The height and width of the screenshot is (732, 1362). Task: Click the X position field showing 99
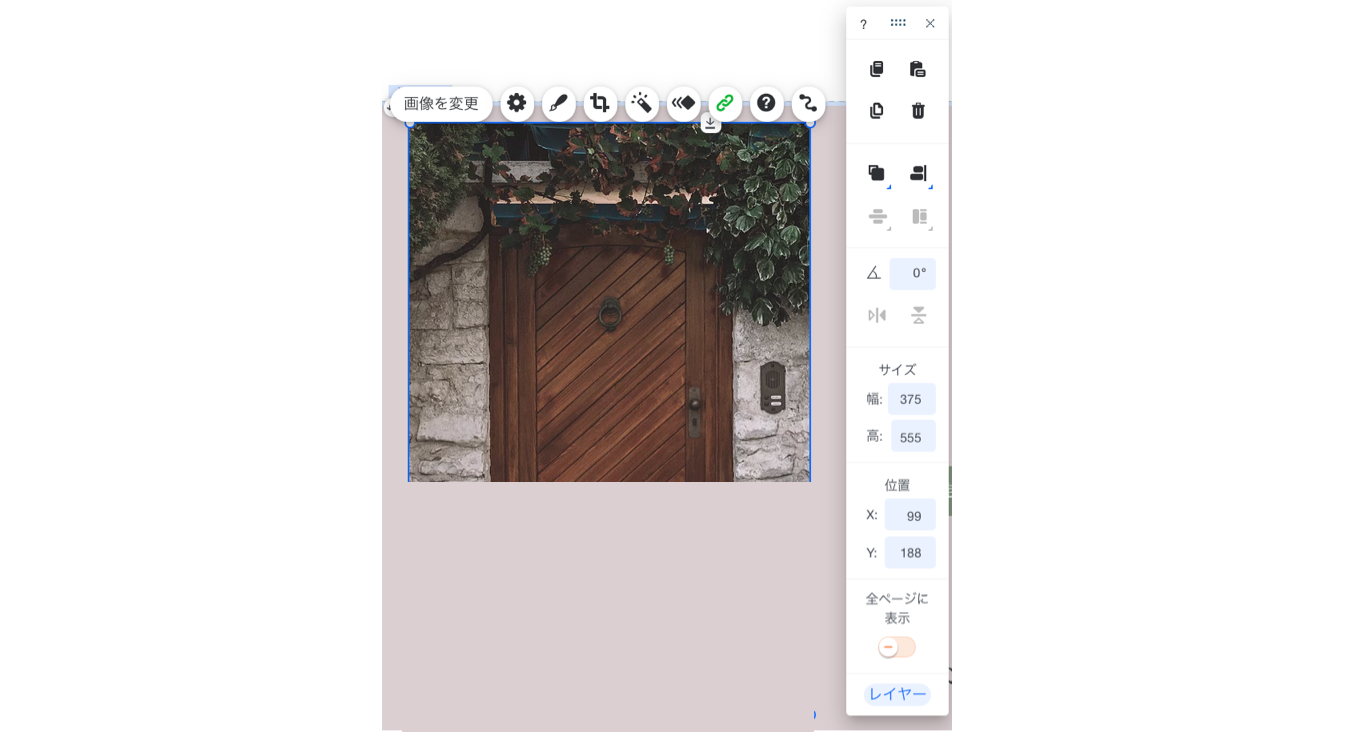[x=910, y=515]
